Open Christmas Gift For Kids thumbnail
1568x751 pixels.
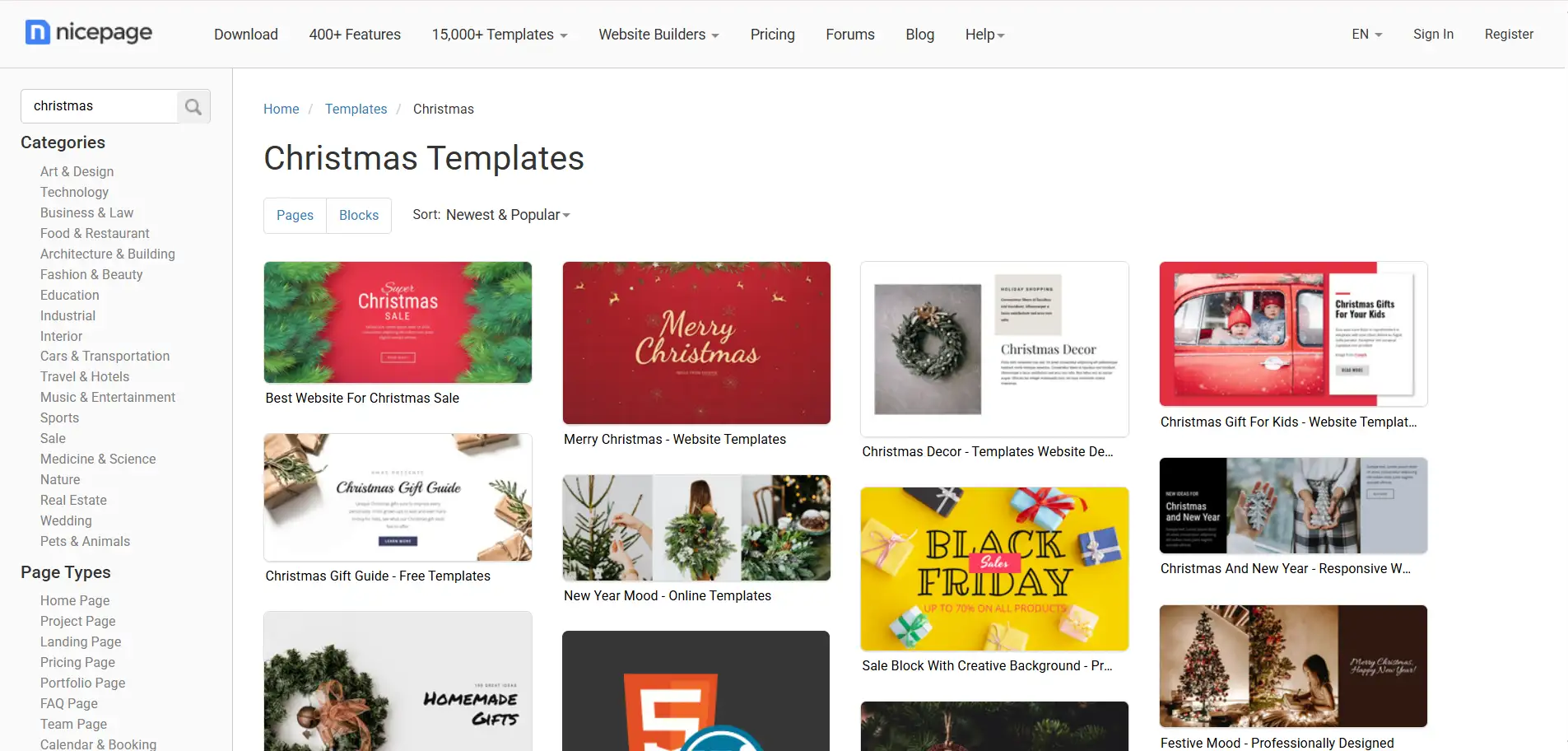pos(1293,334)
